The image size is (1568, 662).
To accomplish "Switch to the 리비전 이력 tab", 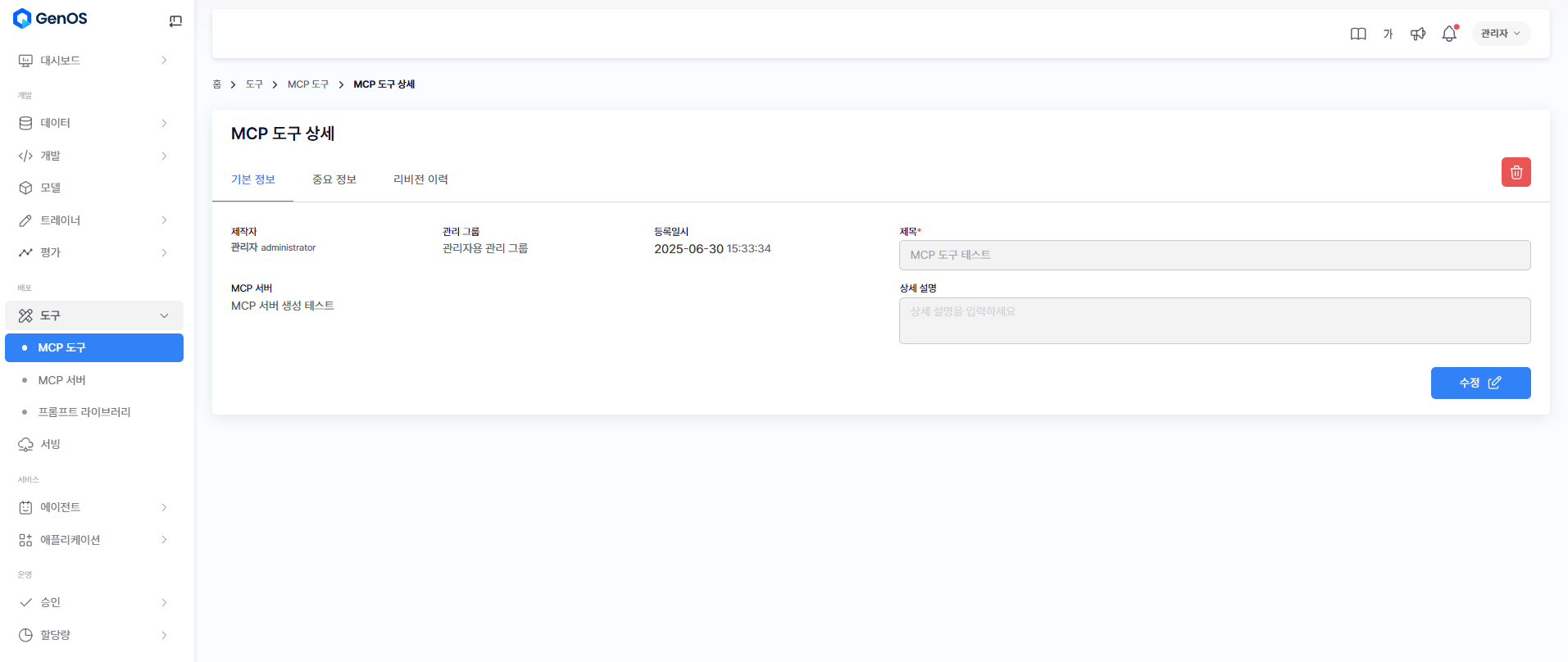I will click(420, 179).
